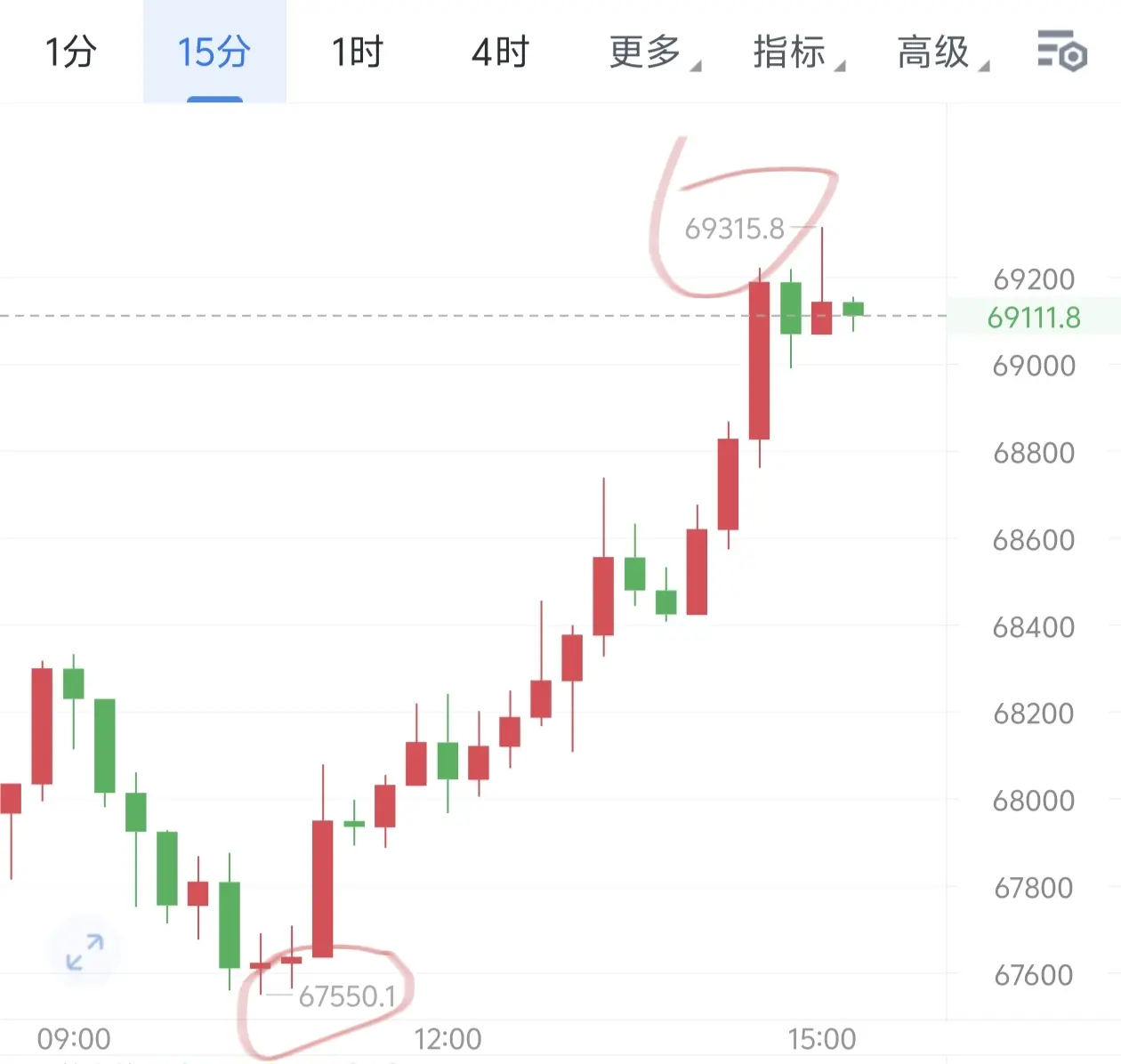This screenshot has height=1064, width=1121.
Task: Click the low price marker 67550.1
Action: [347, 996]
